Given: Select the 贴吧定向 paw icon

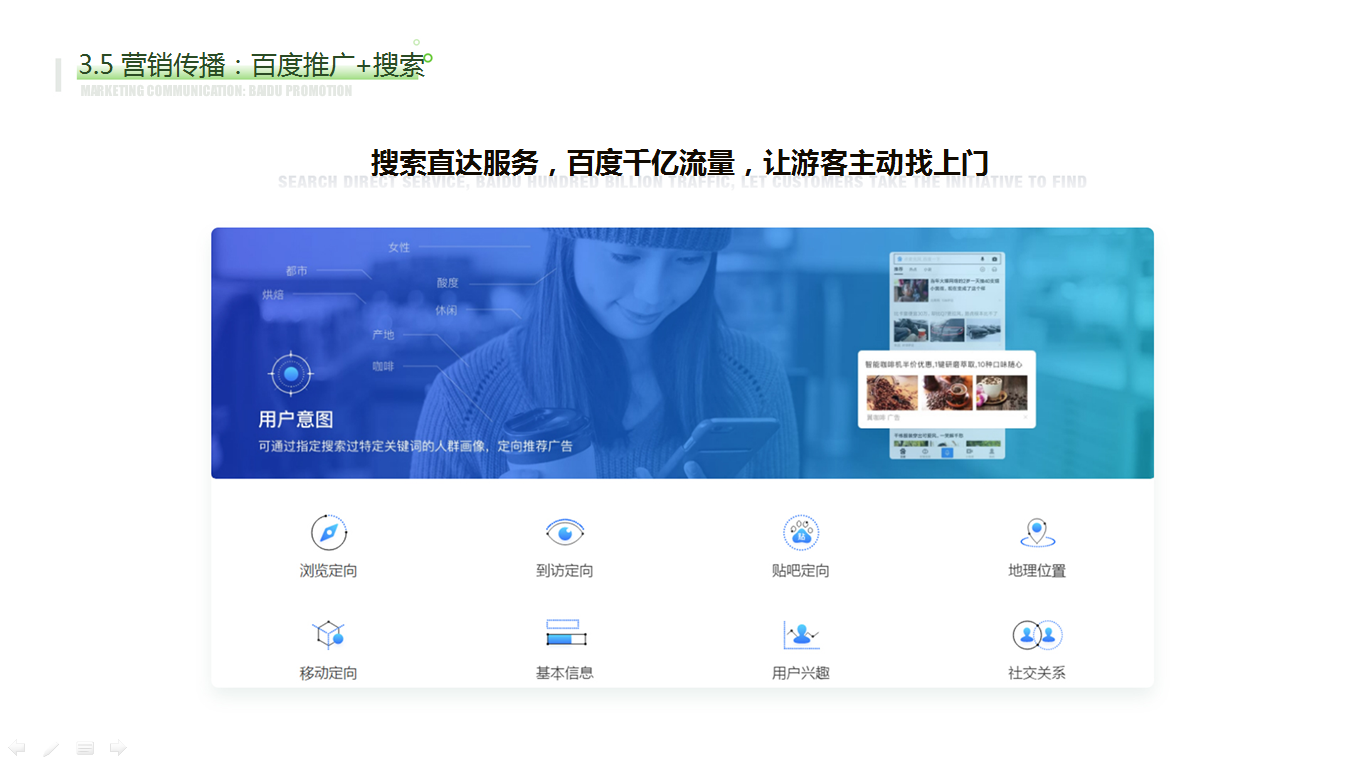Looking at the screenshot, I should tap(800, 533).
